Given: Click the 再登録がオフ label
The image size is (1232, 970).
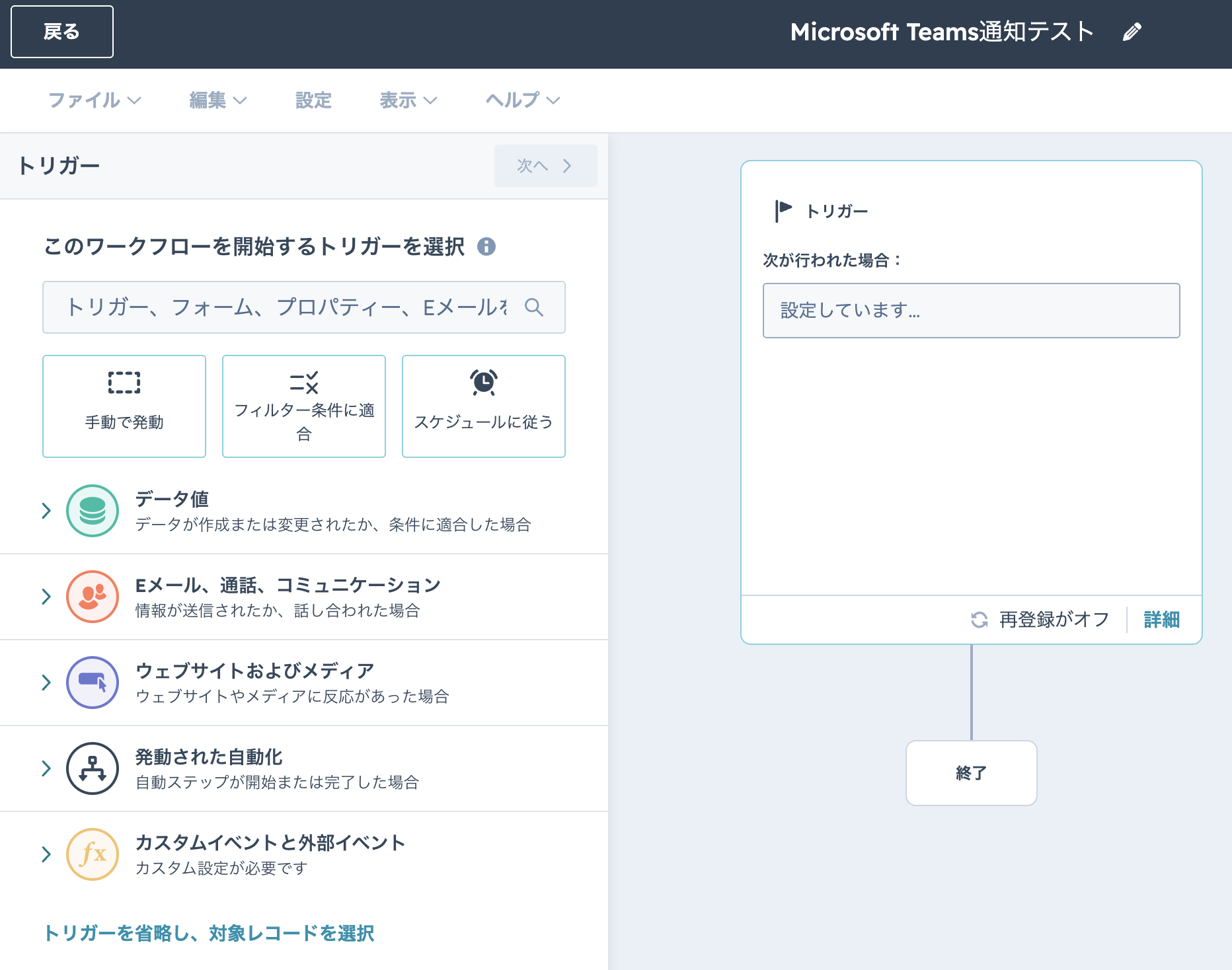Looking at the screenshot, I should (1054, 620).
